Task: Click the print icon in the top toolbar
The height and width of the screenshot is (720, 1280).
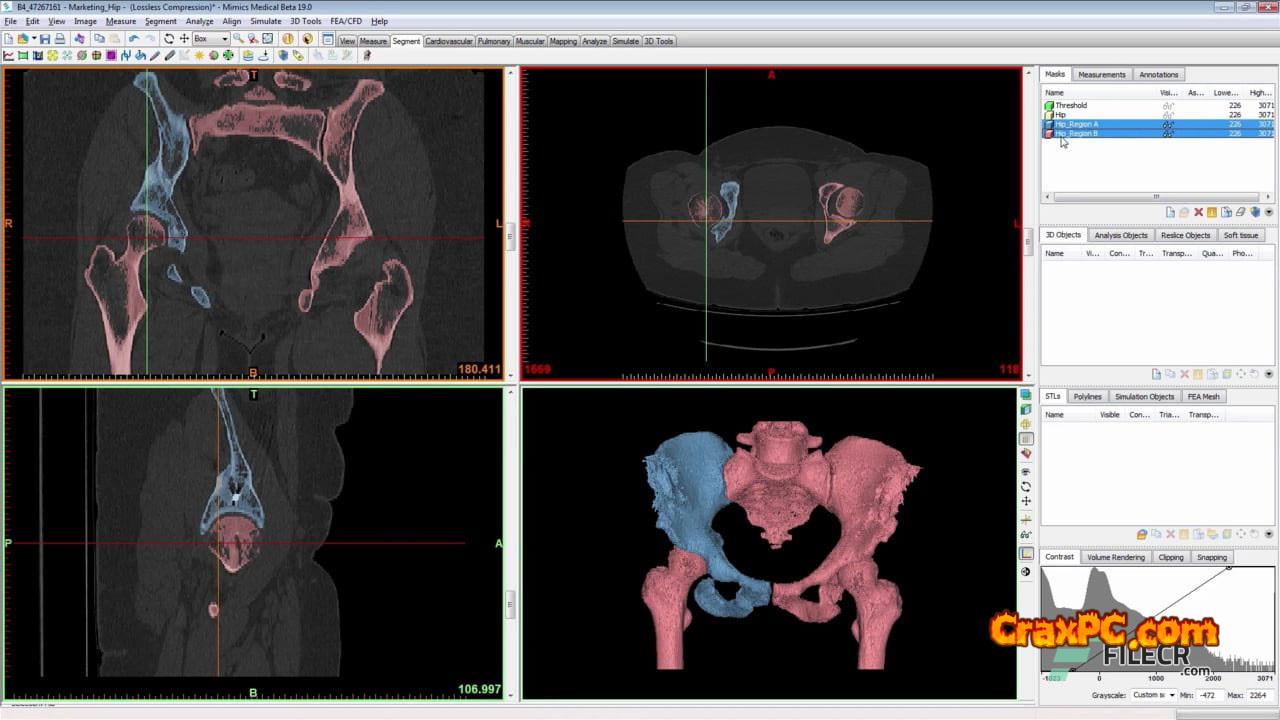Action: point(60,39)
